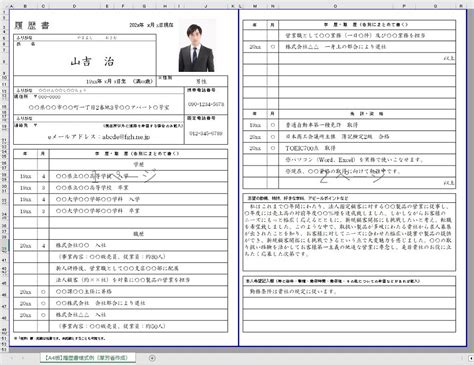Image resolution: width=474 pixels, height=365 pixels.
Task: Click the date cell 202x年 x月 x日現在
Action: pyautogui.click(x=151, y=25)
